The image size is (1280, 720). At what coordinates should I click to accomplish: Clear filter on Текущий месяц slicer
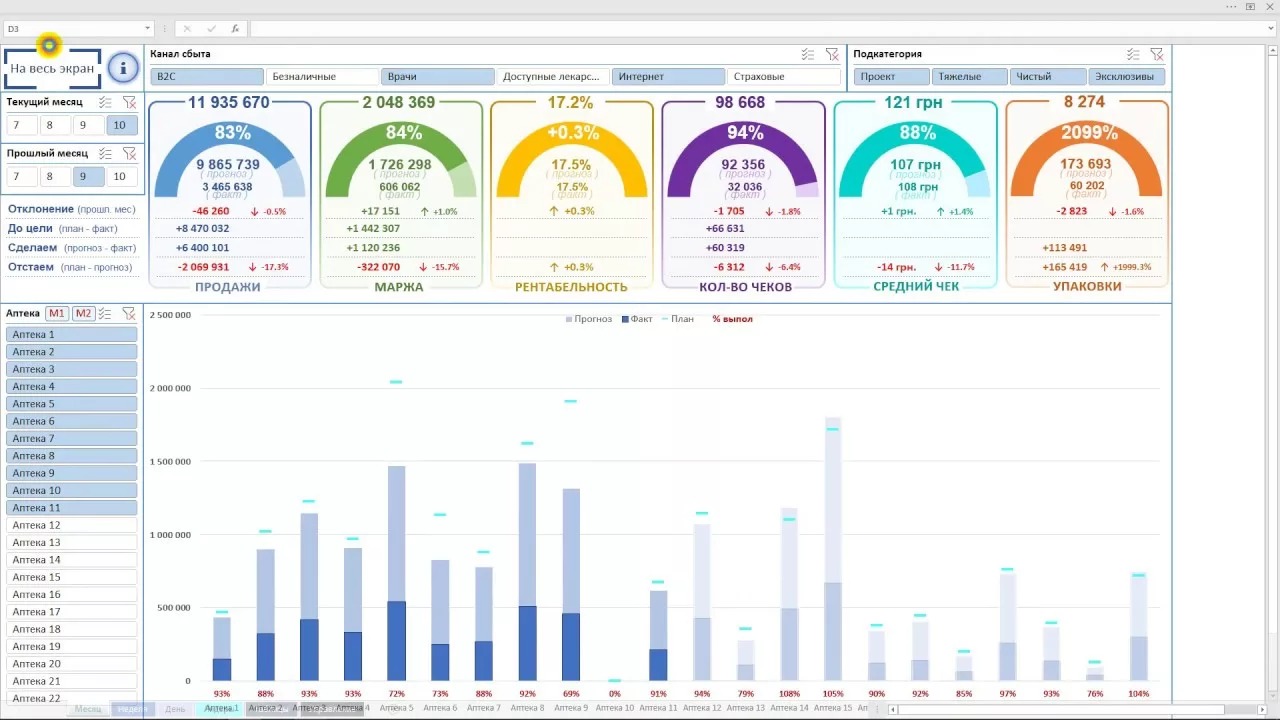pyautogui.click(x=129, y=102)
